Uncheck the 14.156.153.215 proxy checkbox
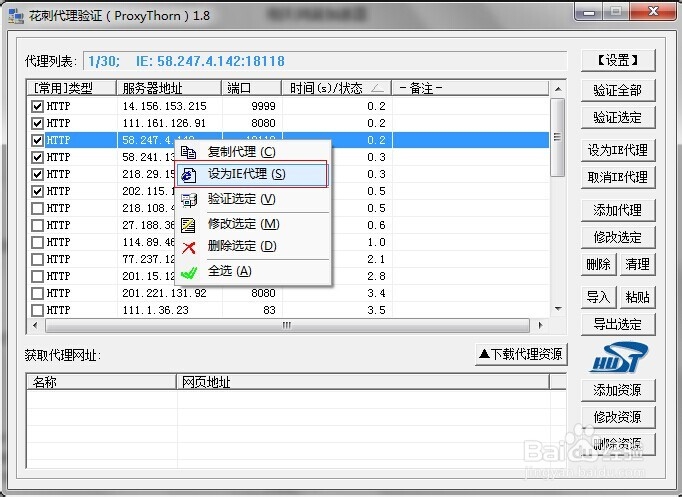682x497 pixels. pyautogui.click(x=37, y=106)
